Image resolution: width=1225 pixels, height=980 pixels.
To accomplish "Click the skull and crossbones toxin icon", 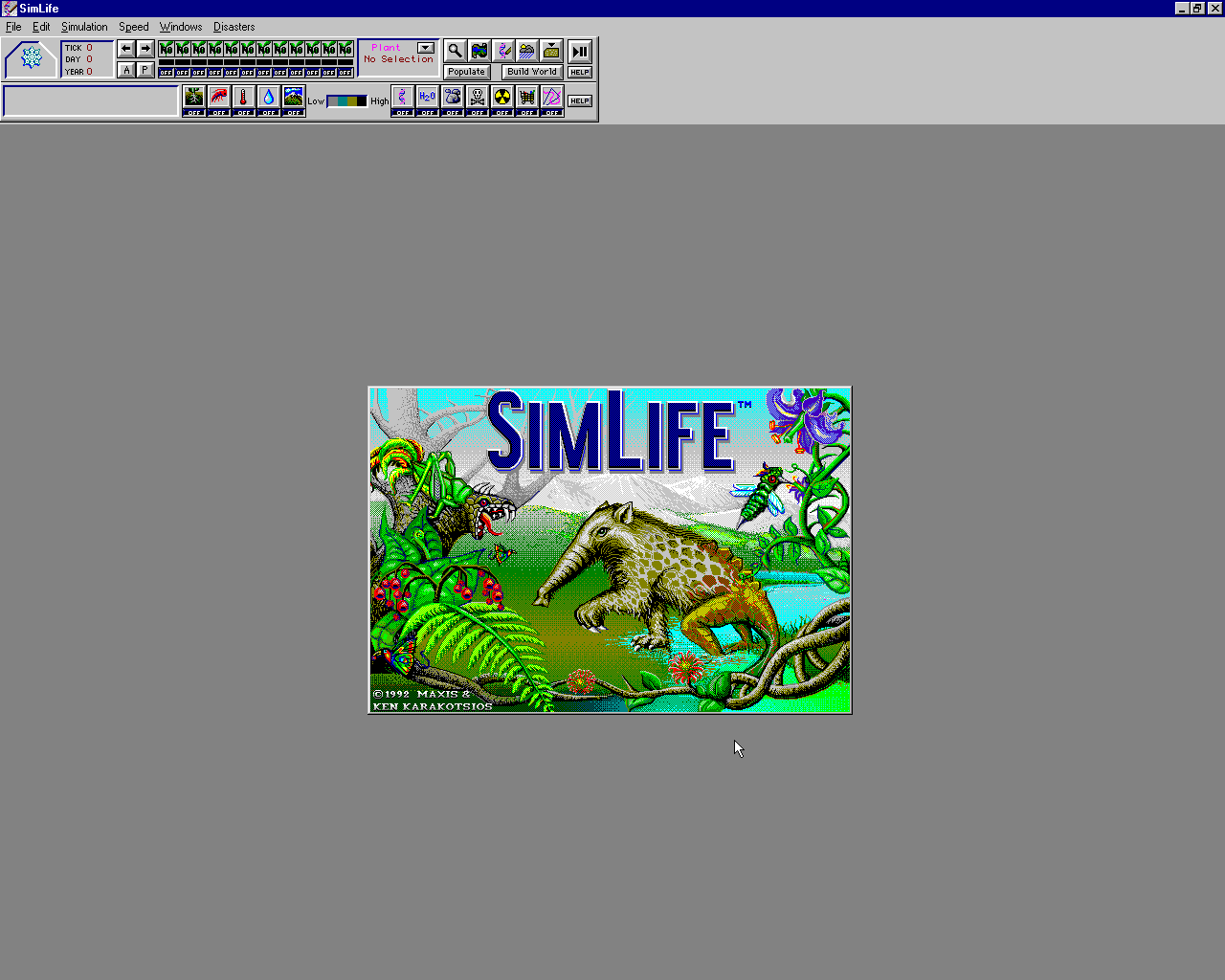I will 478,98.
